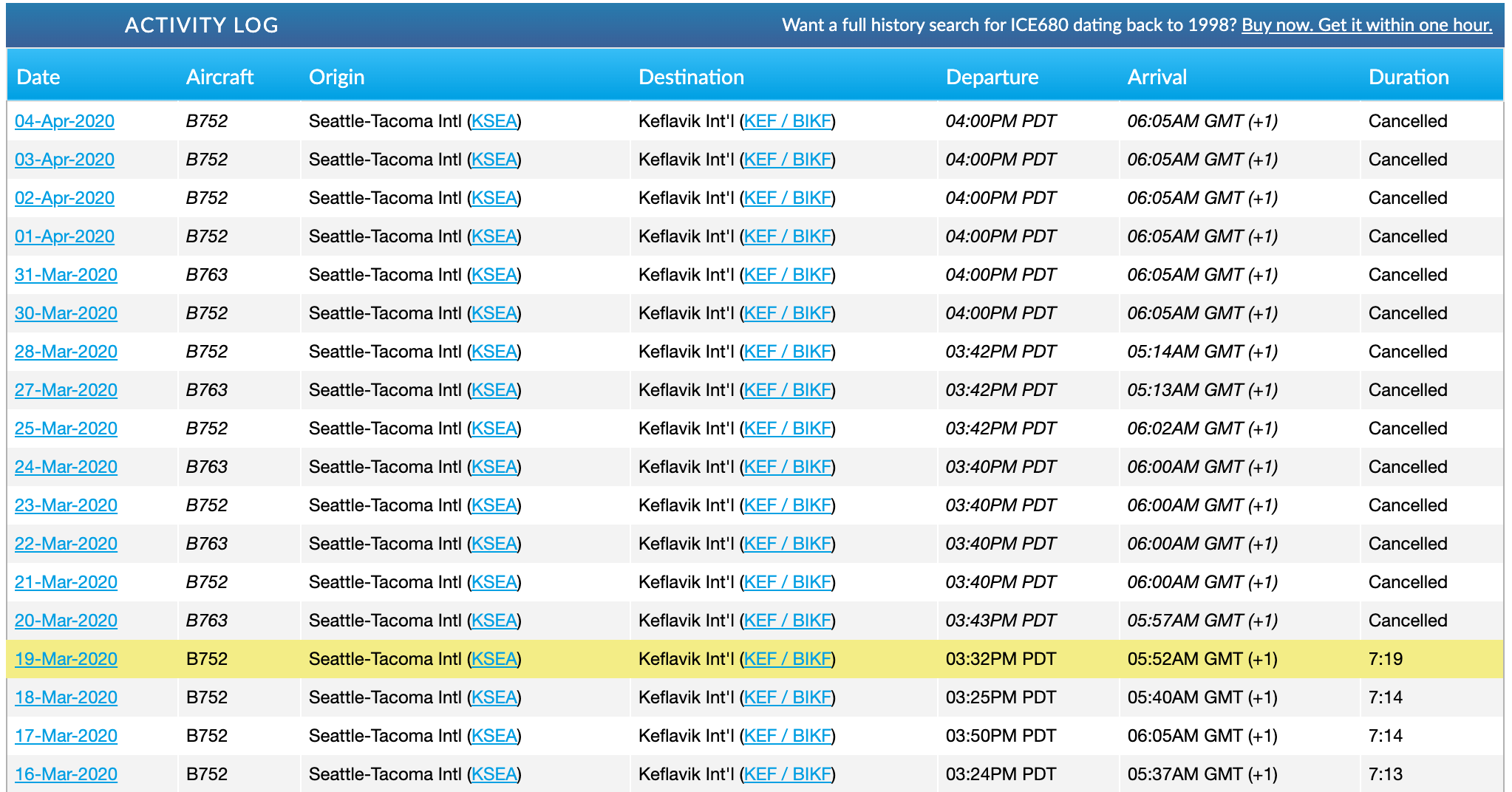This screenshot has width=1512, height=792.
Task: Open the 25-Mar-2020 flight date link
Action: pyautogui.click(x=66, y=429)
